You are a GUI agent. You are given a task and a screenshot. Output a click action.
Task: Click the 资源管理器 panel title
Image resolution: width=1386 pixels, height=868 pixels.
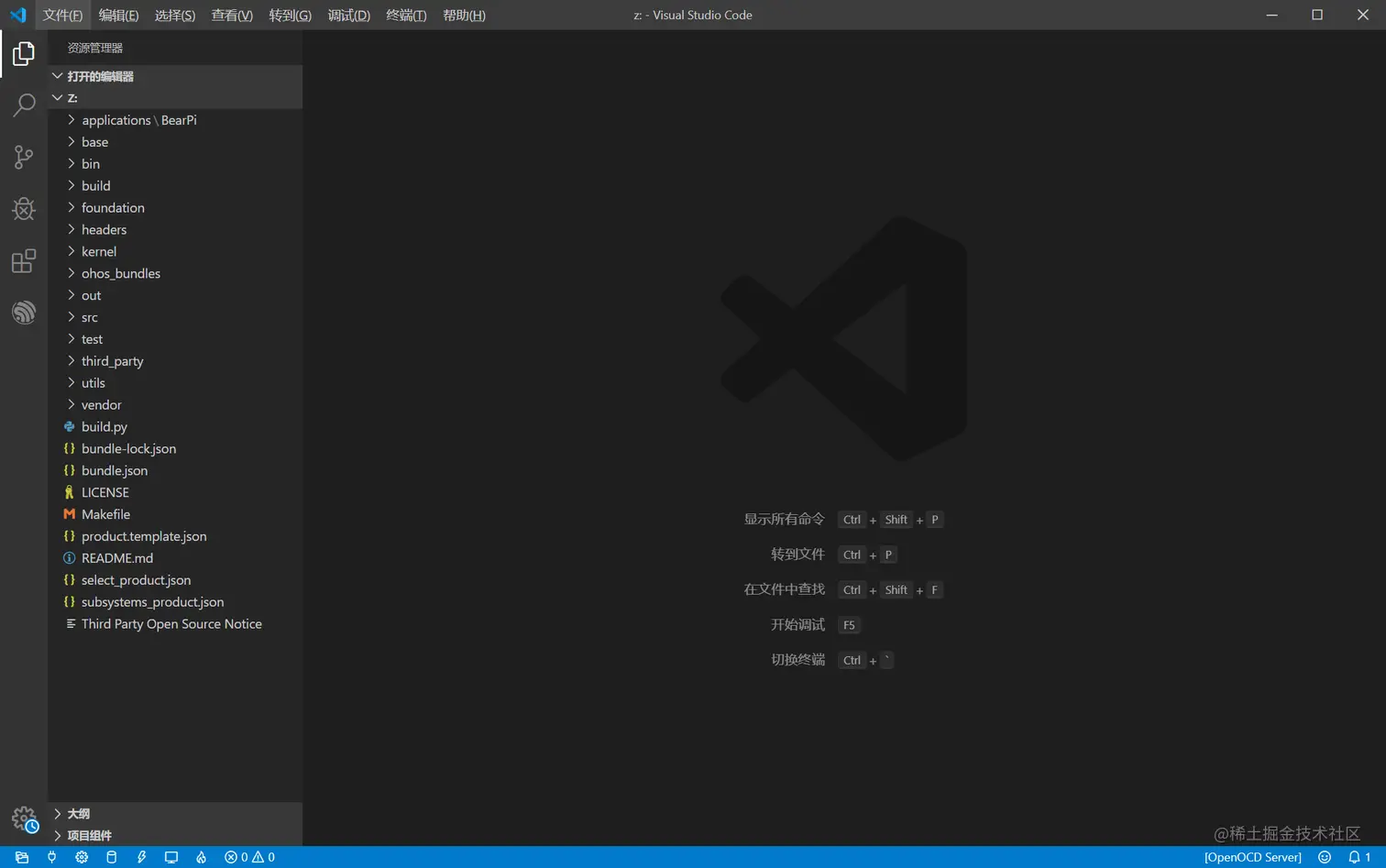(x=95, y=48)
